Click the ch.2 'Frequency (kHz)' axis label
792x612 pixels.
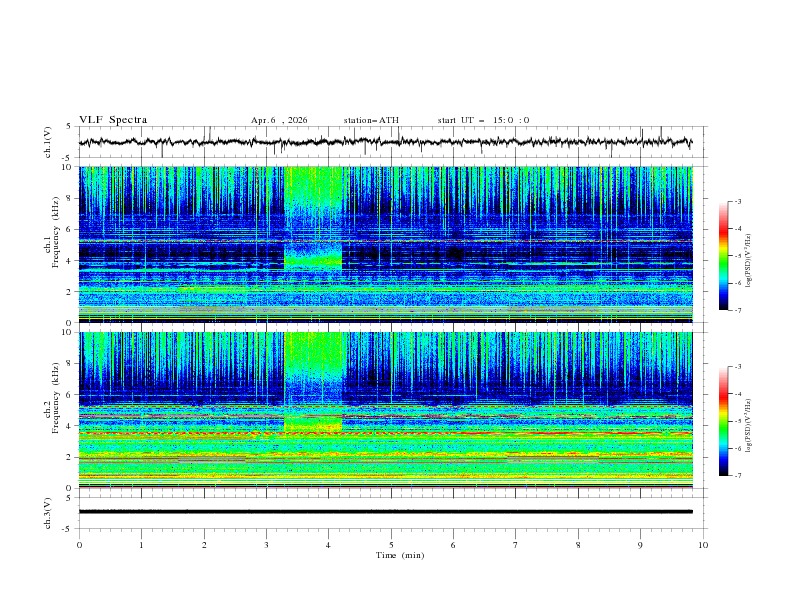(56, 398)
